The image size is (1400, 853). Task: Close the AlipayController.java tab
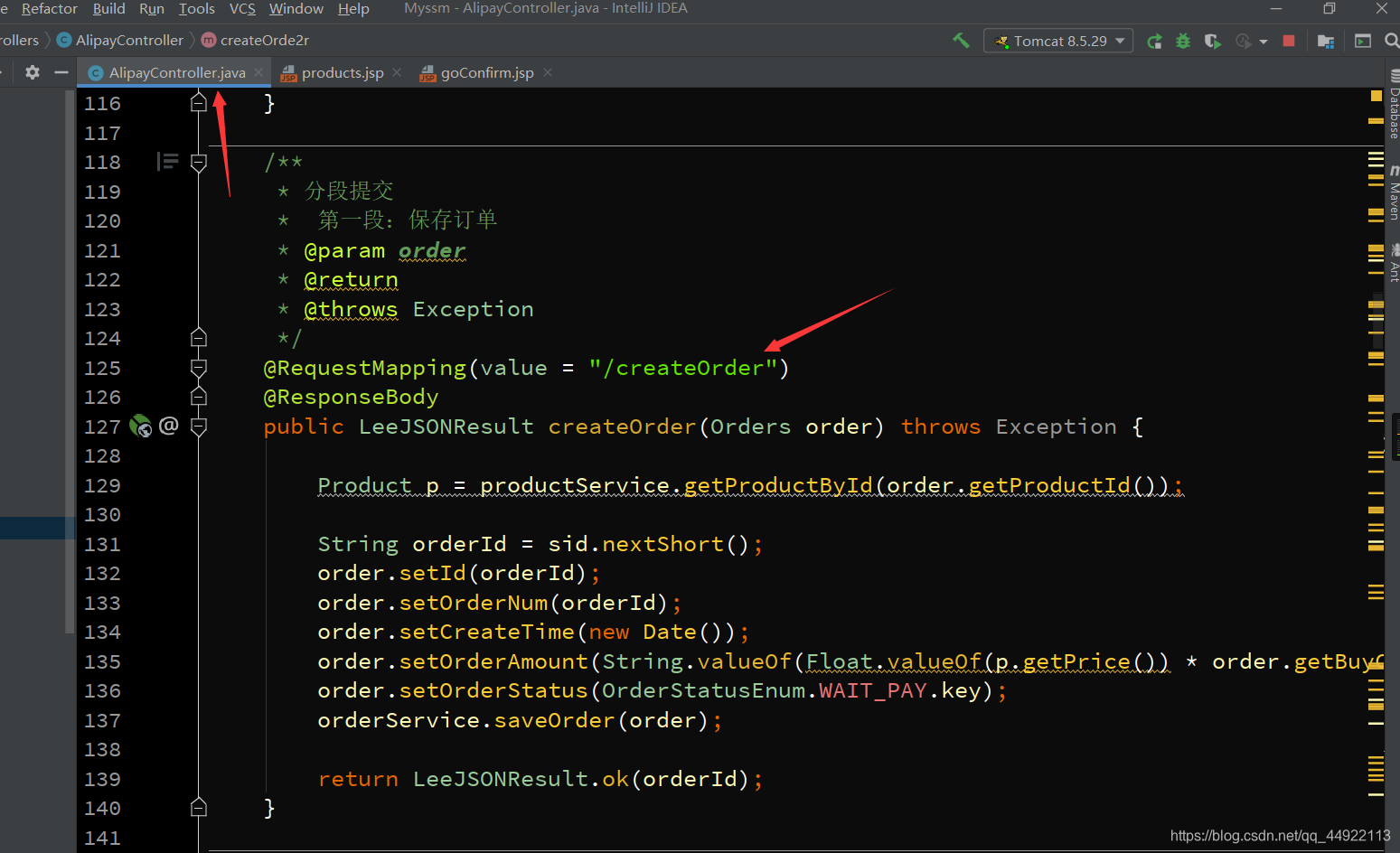pos(258,72)
